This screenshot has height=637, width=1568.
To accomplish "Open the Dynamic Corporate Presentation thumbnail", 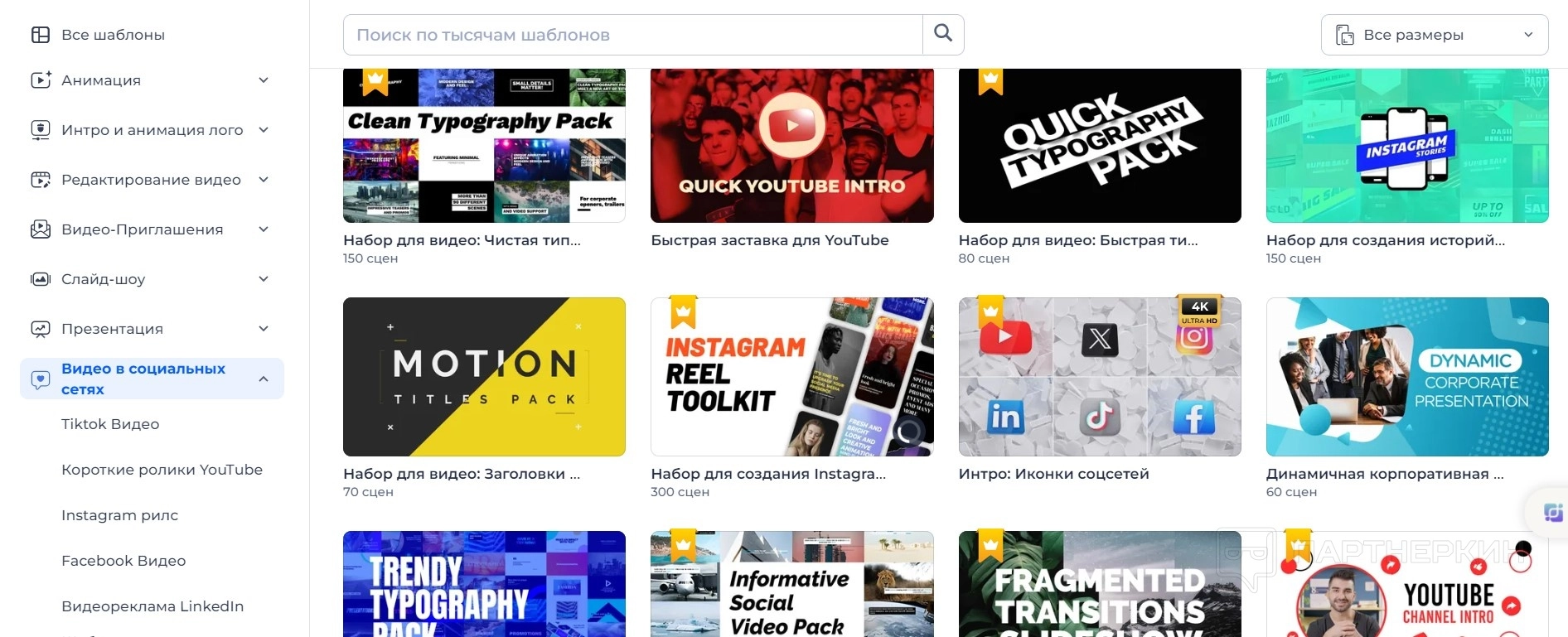I will tap(1407, 377).
